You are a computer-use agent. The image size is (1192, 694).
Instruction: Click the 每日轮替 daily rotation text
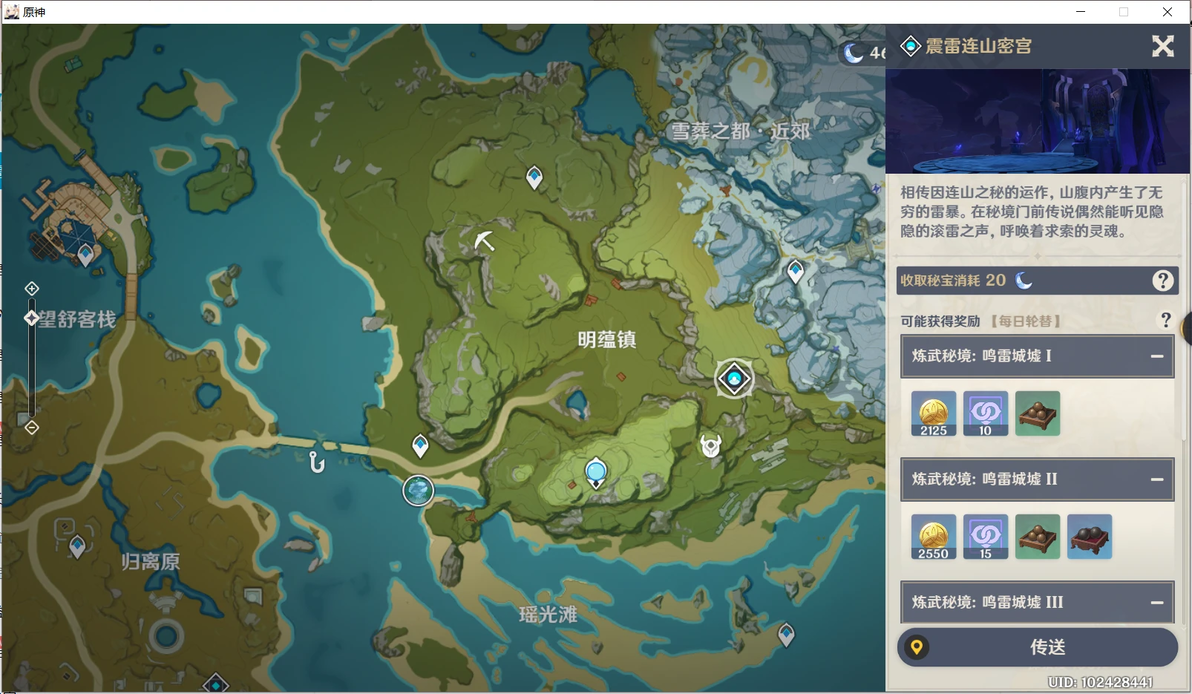(1026, 321)
